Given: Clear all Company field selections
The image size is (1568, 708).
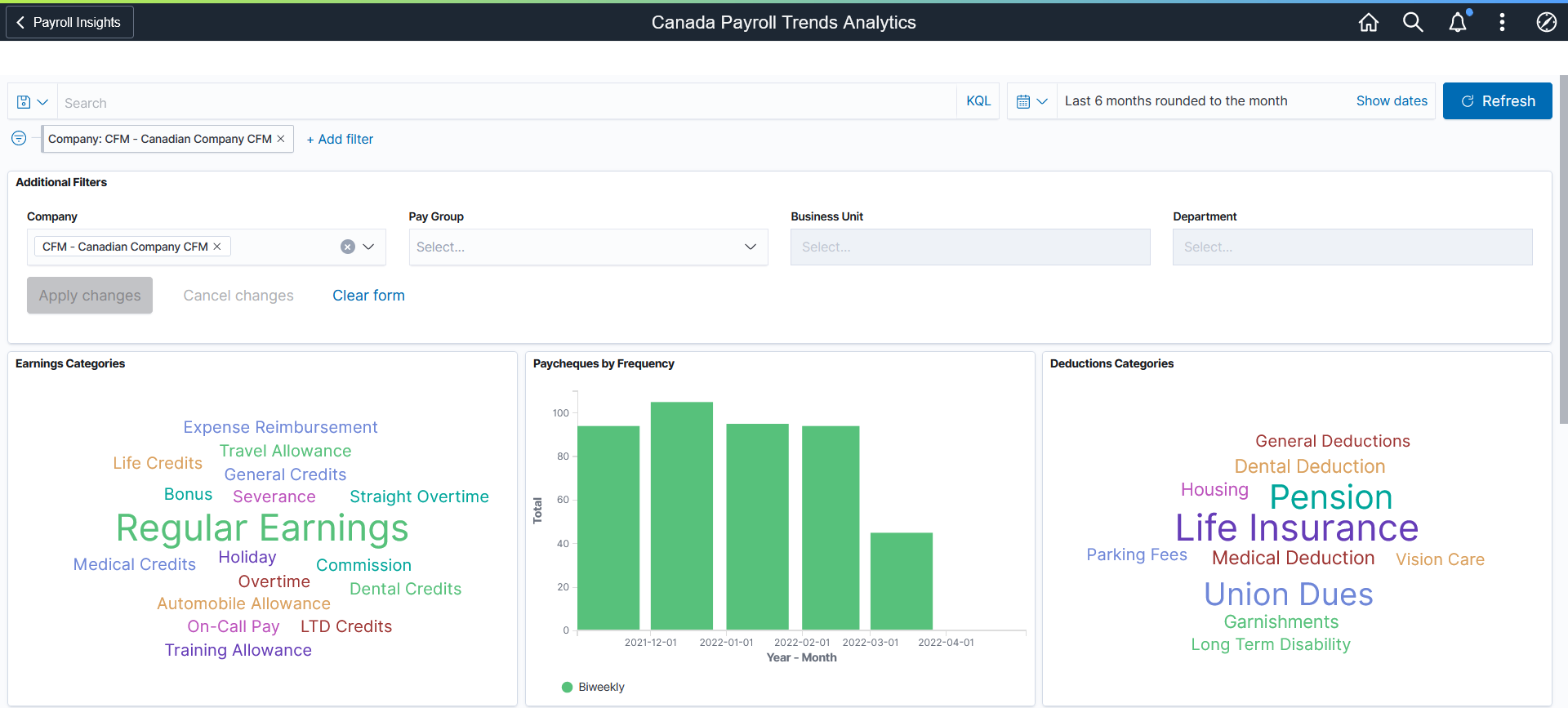Looking at the screenshot, I should tap(348, 247).
